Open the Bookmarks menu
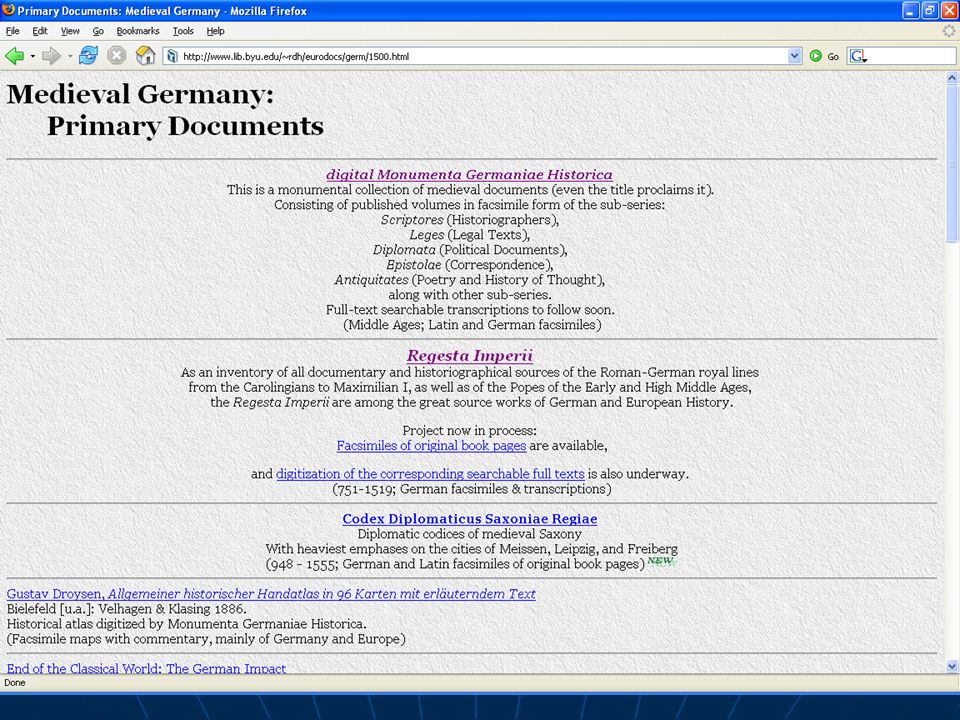 138,31
